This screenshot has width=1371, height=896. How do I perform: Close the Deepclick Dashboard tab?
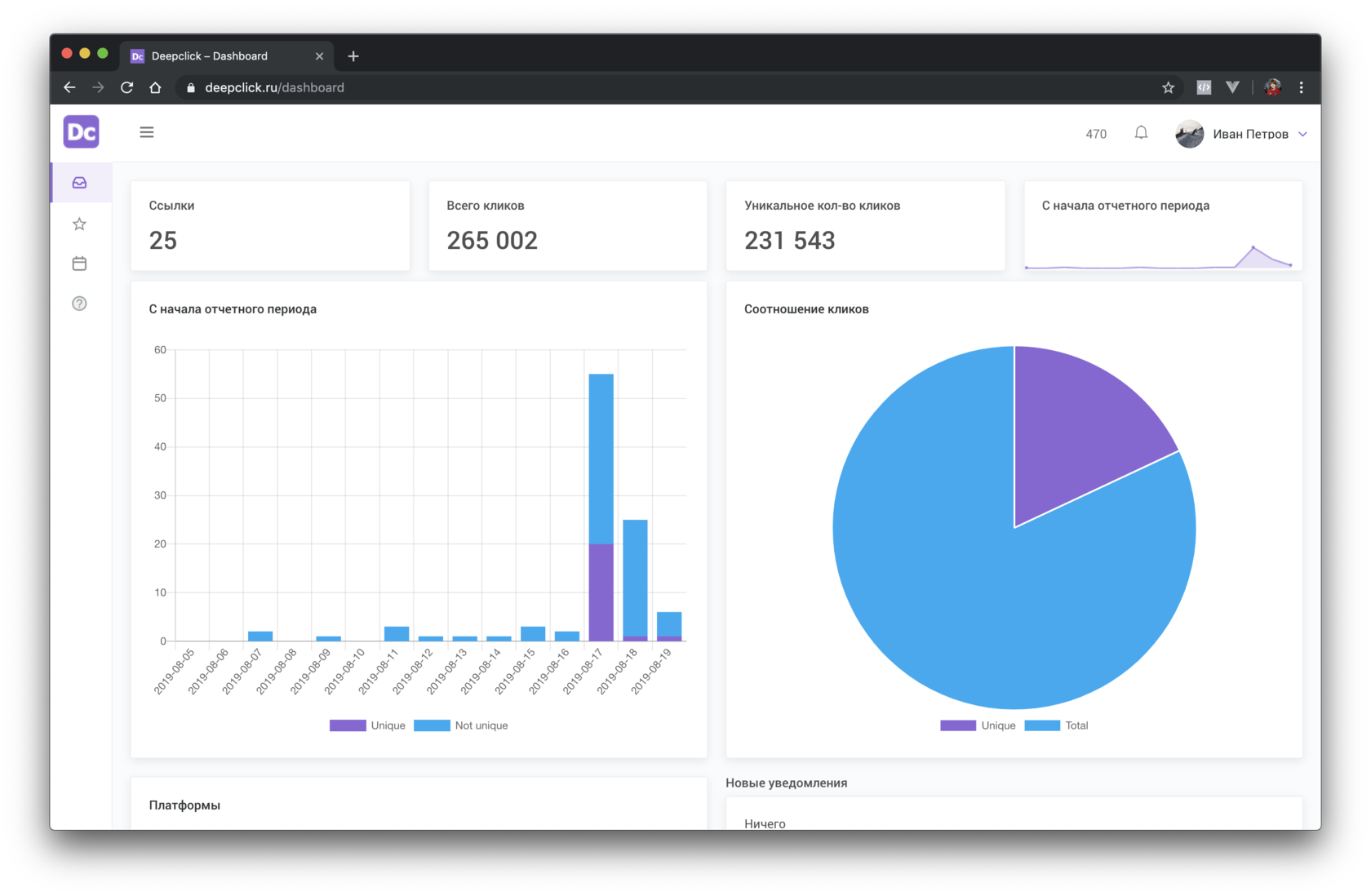(x=319, y=56)
